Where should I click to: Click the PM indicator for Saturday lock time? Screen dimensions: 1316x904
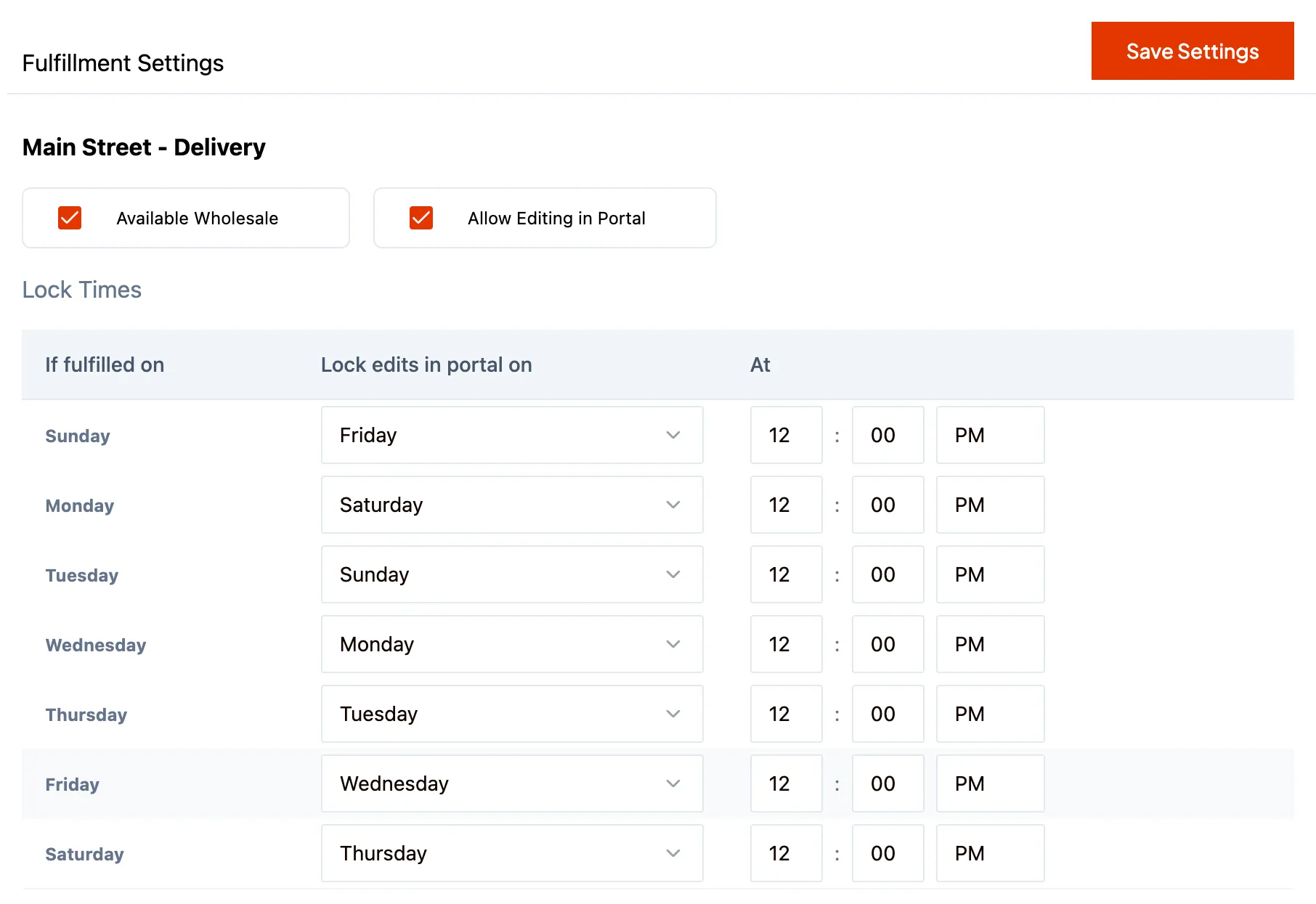[989, 853]
